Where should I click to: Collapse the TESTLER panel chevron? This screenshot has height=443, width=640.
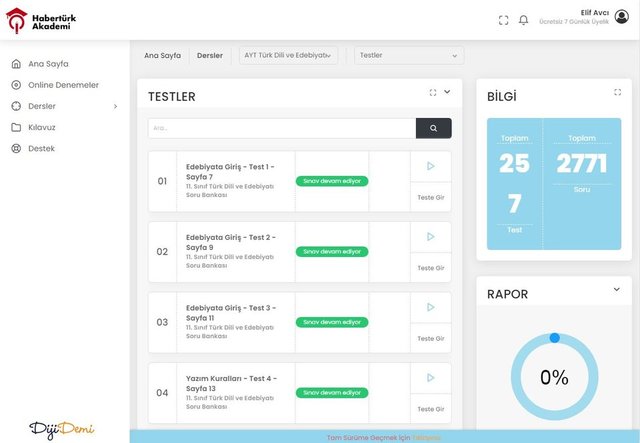click(447, 92)
